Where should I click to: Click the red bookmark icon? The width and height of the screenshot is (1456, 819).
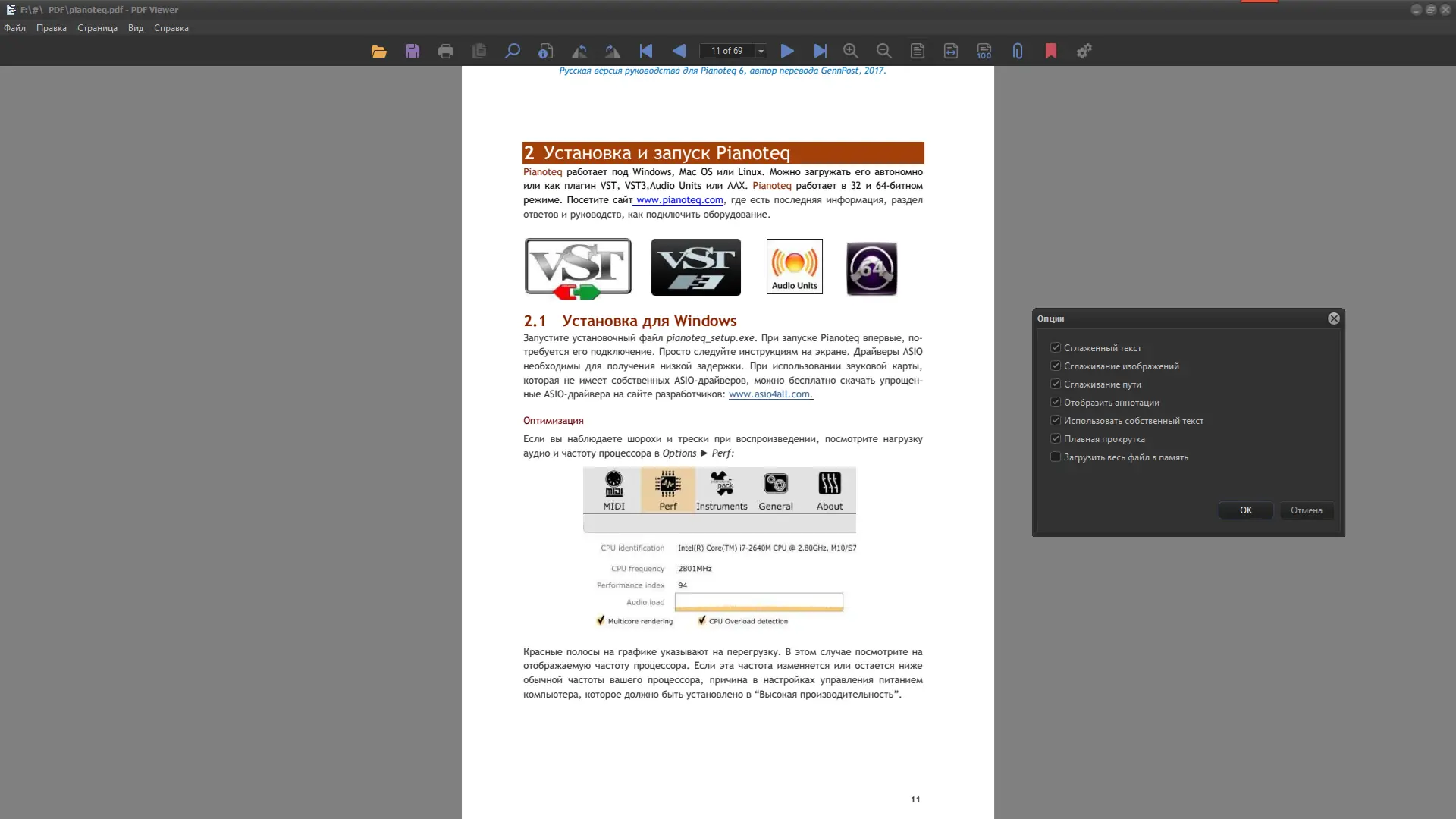(1051, 51)
